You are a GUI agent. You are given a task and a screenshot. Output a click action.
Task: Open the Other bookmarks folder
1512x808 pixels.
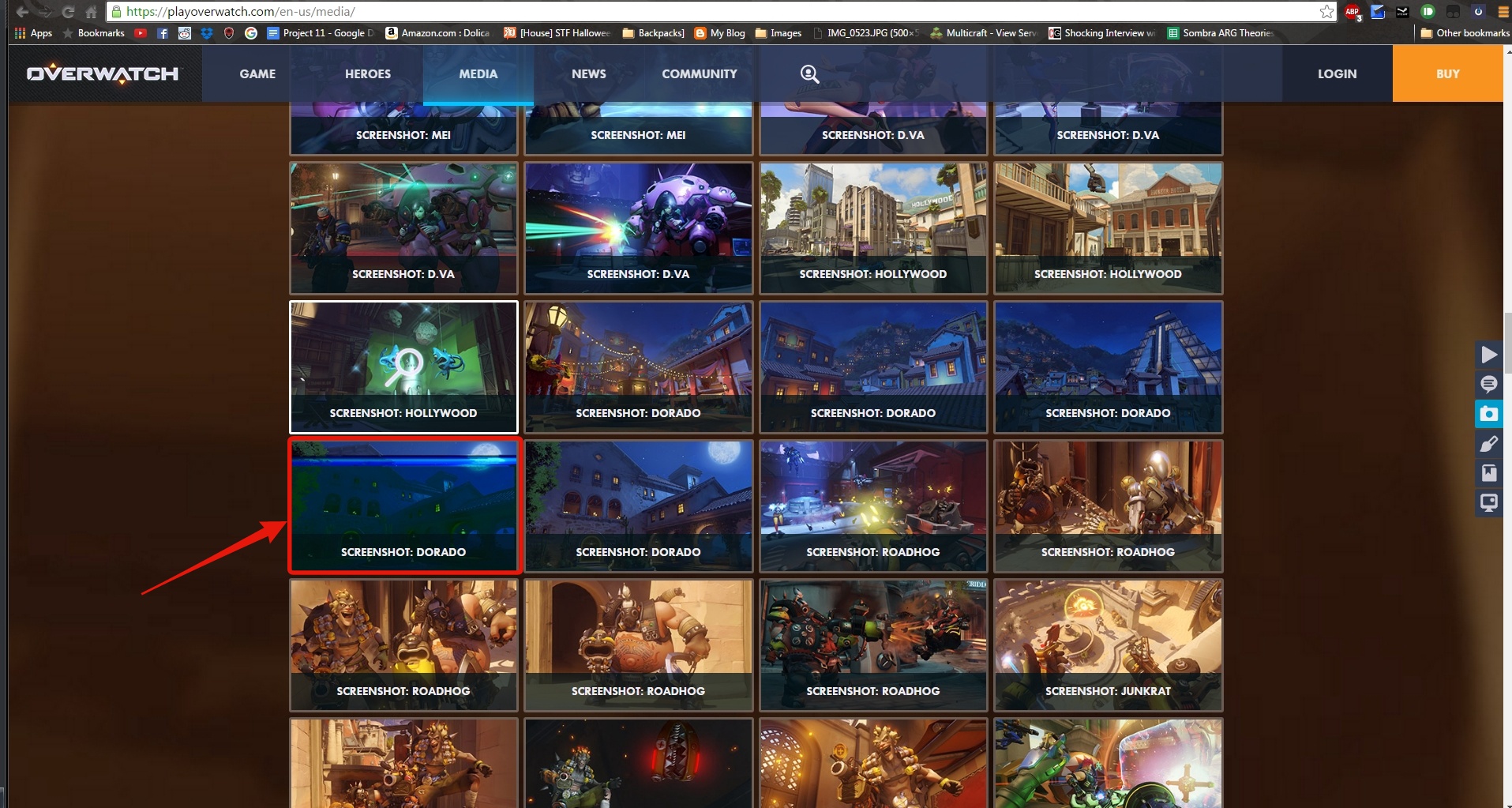pos(1465,33)
